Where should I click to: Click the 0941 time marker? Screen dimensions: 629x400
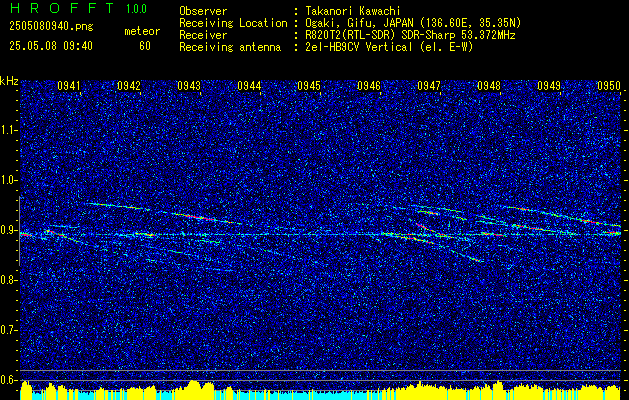pos(69,85)
